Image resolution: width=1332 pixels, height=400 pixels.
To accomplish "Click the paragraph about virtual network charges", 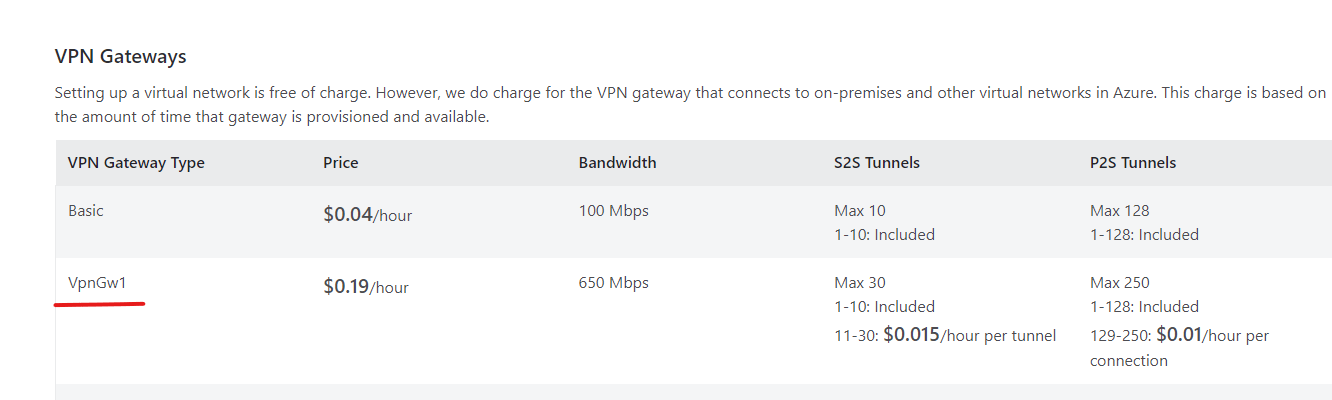I will pyautogui.click(x=690, y=105).
